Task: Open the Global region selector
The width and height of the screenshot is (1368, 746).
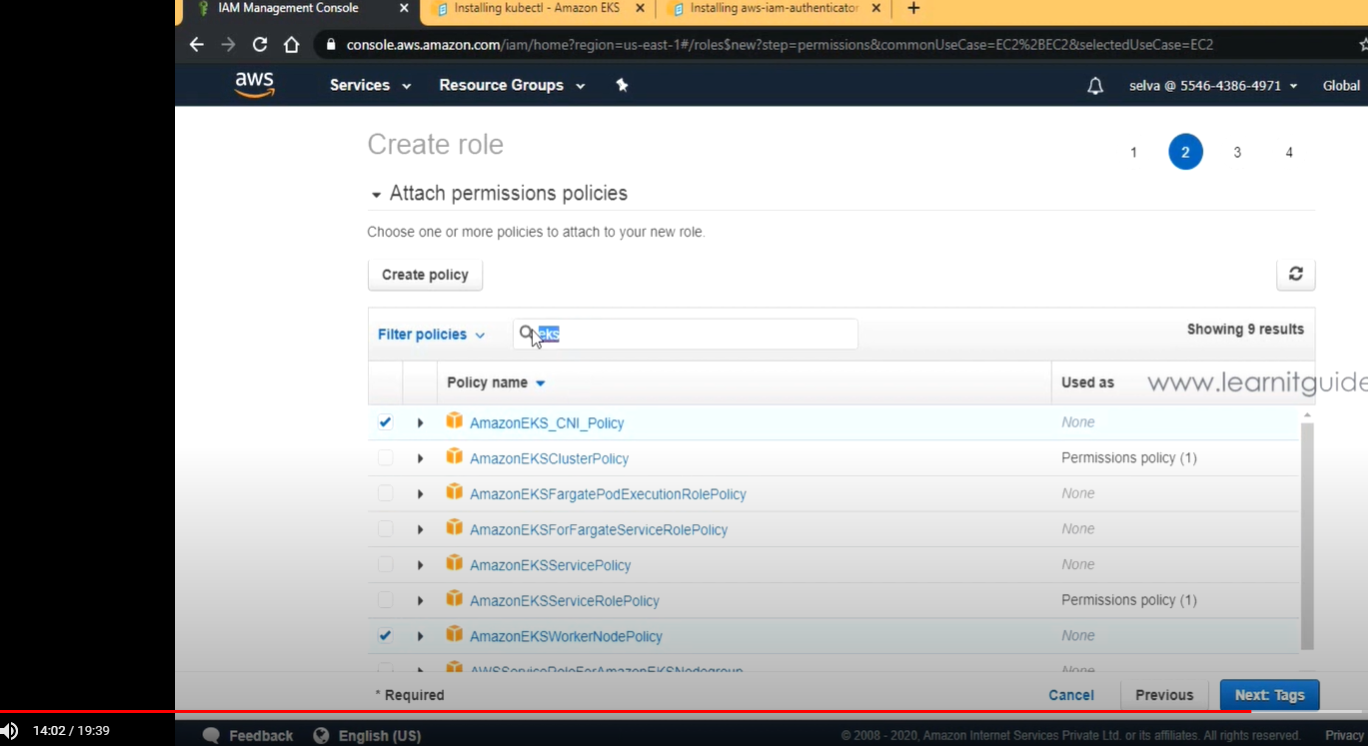Action: coord(1341,86)
